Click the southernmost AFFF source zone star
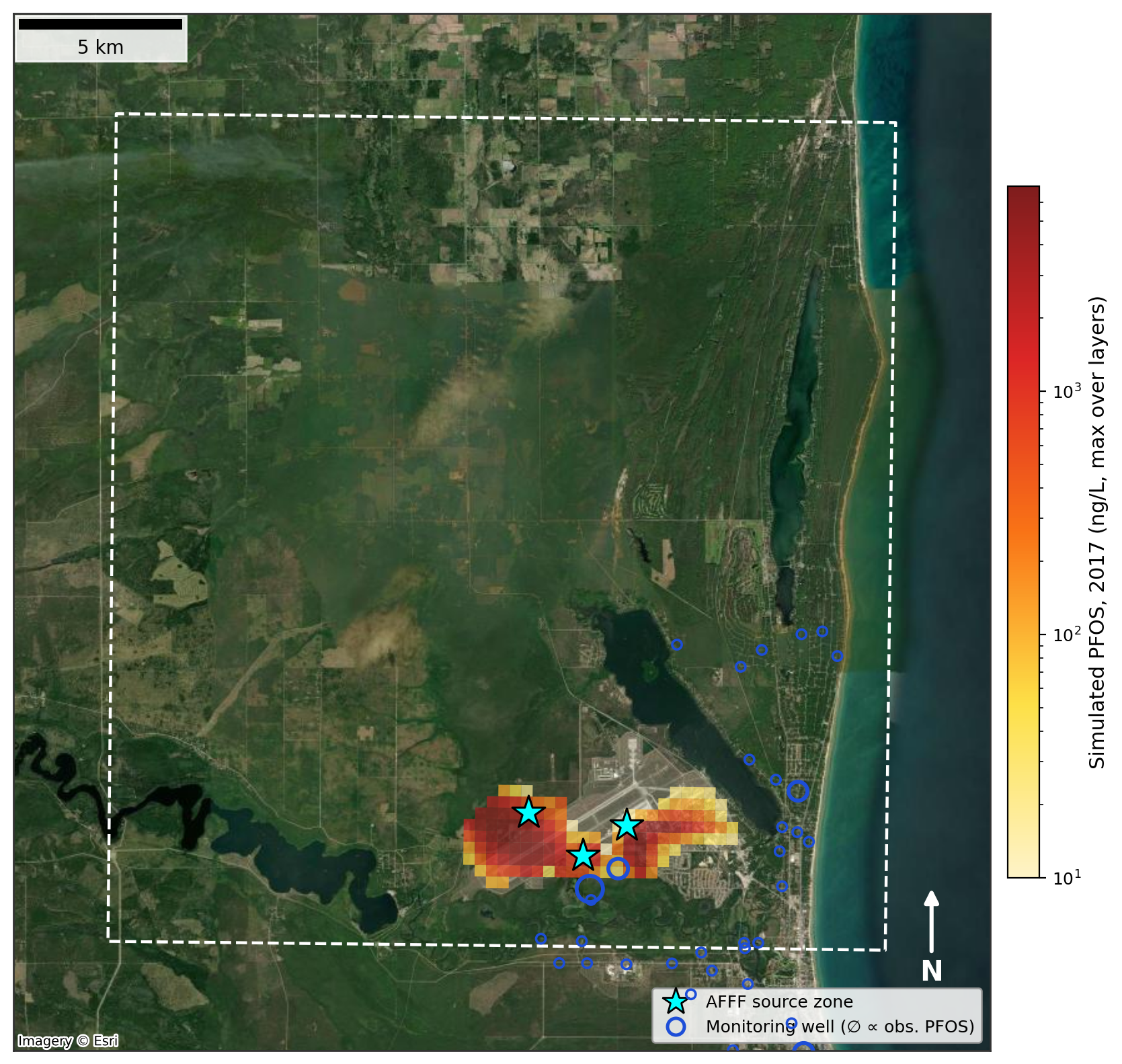Screen dimensions: 1122x1064 click(583, 856)
